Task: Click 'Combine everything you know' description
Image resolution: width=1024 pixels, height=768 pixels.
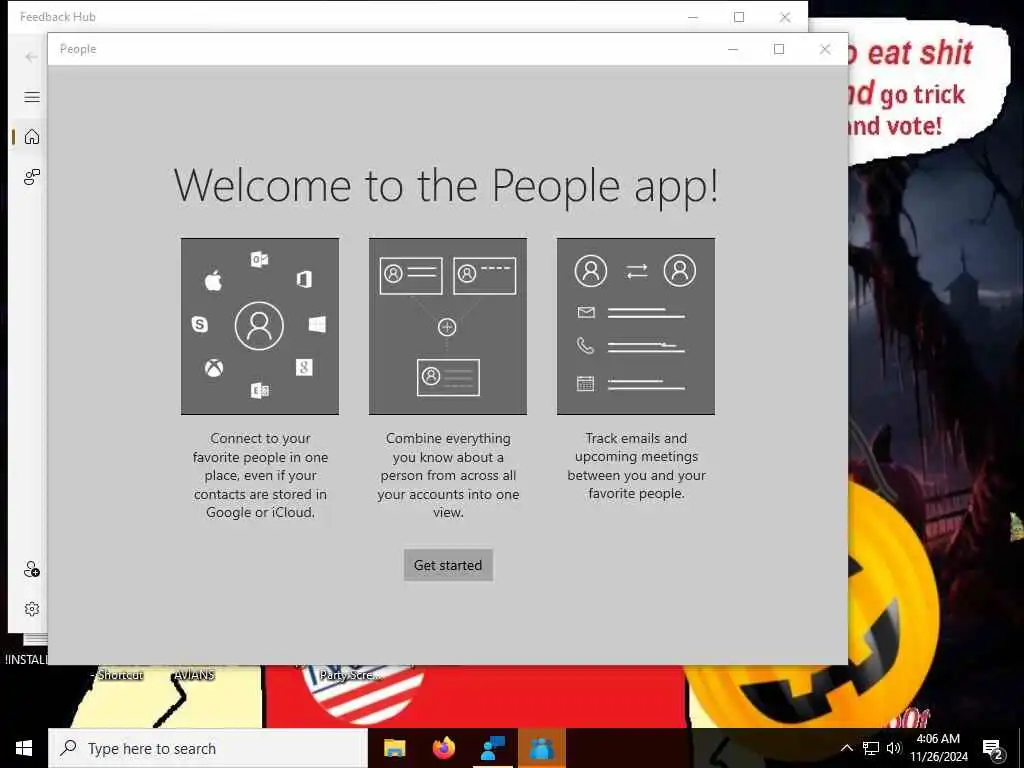Action: coord(448,475)
